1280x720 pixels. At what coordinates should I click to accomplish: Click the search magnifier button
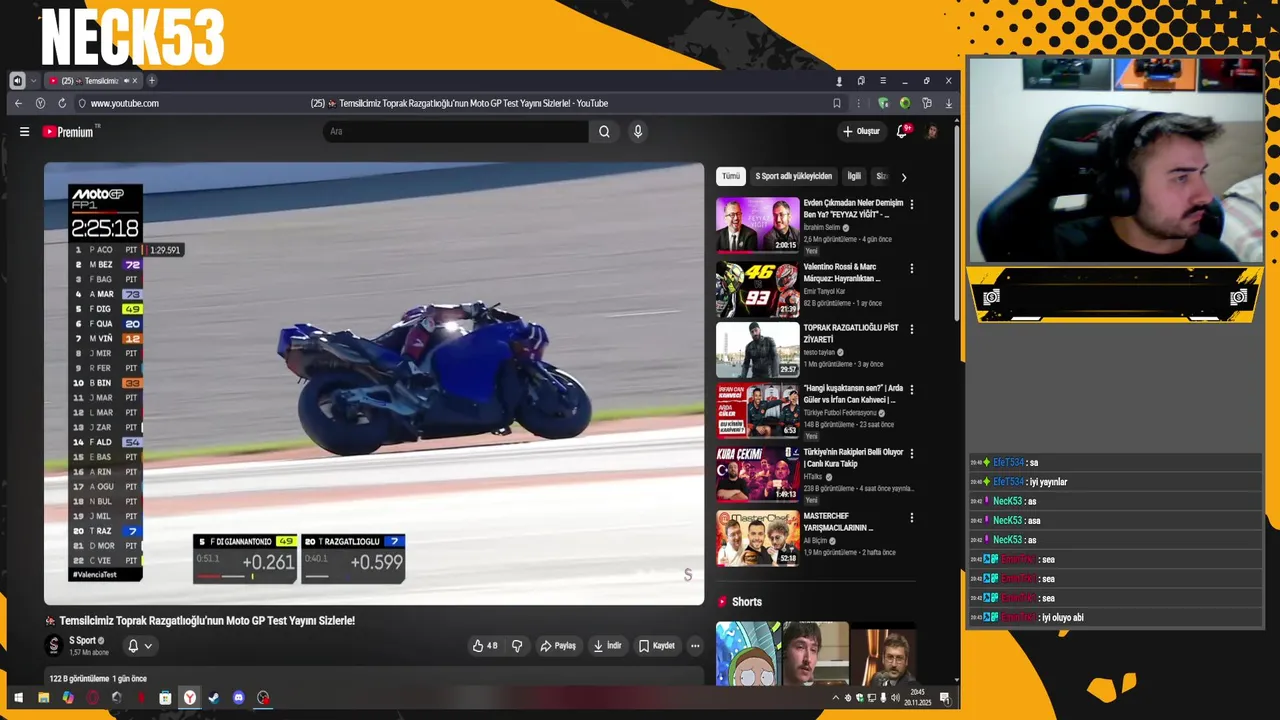coord(604,131)
